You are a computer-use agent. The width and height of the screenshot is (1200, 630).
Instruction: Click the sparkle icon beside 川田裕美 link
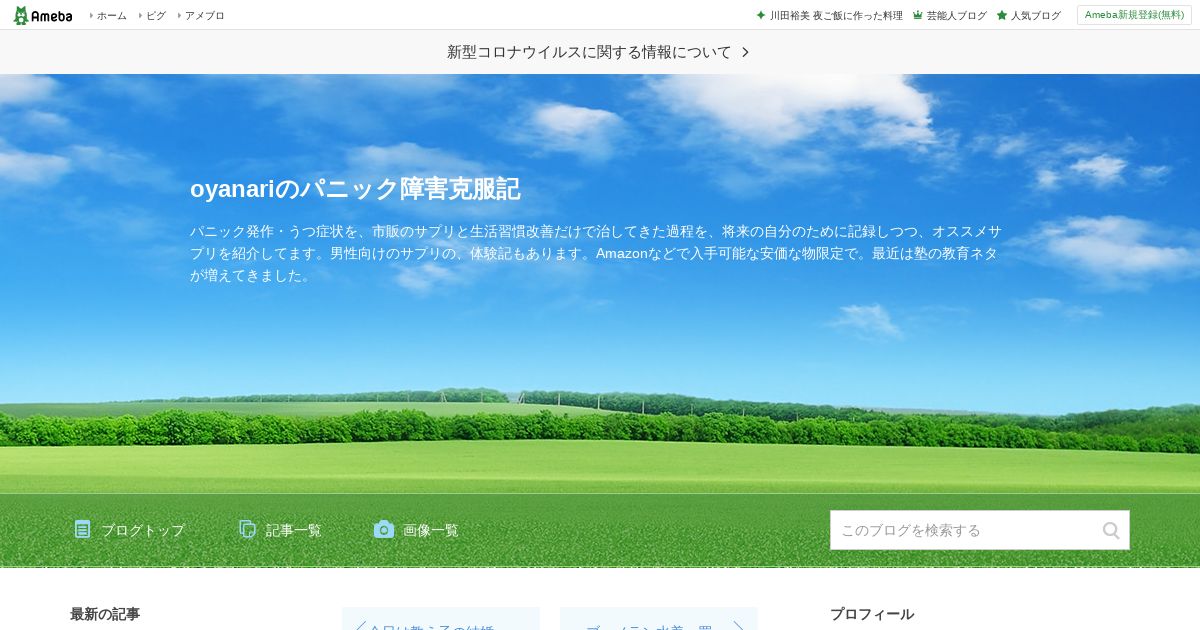[x=761, y=16]
